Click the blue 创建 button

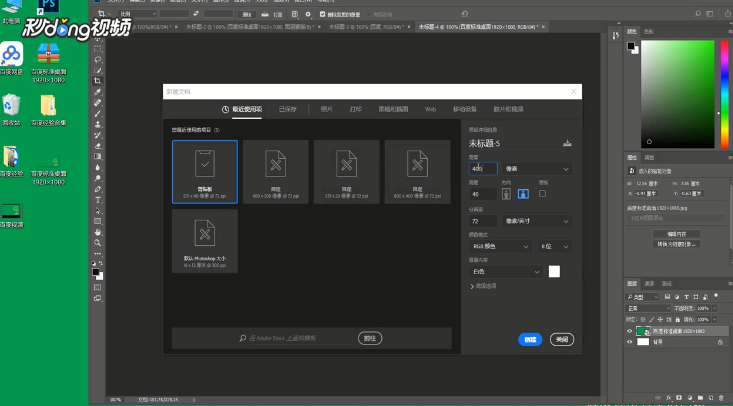[530, 340]
